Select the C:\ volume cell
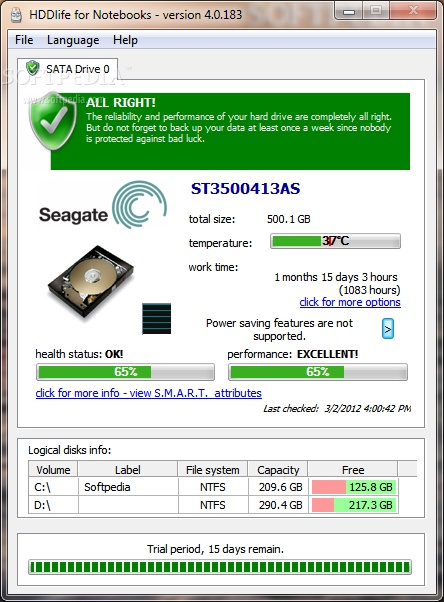The height and width of the screenshot is (602, 444). pos(53,487)
